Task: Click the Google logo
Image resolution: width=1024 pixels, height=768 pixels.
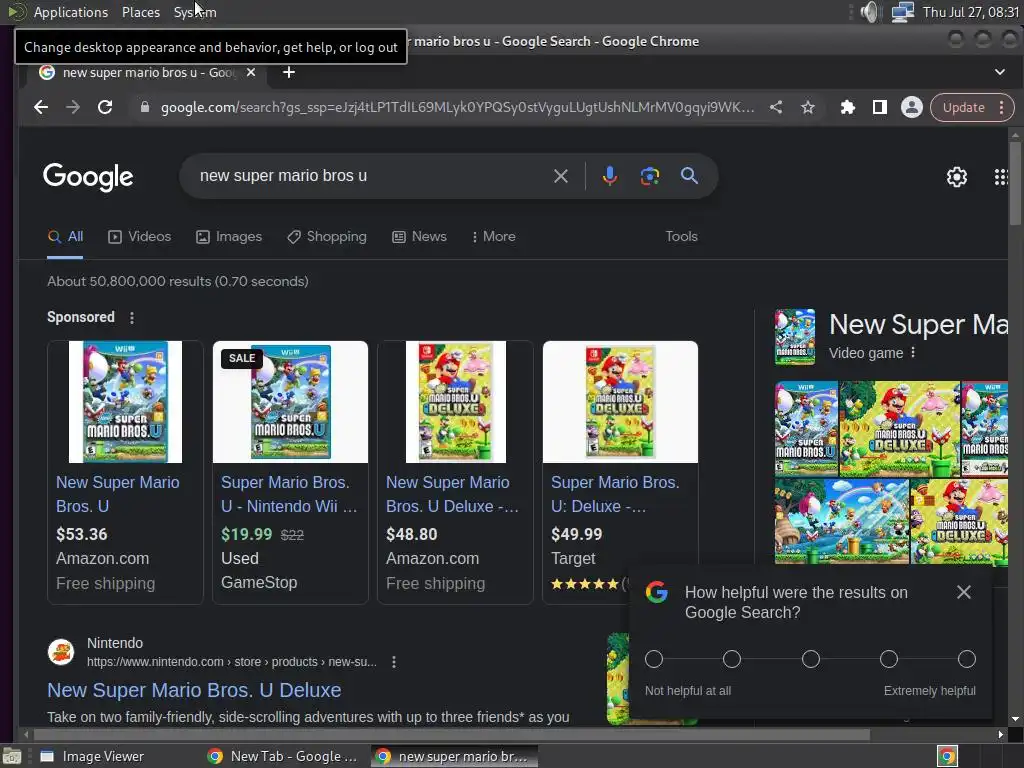Action: click(x=88, y=177)
